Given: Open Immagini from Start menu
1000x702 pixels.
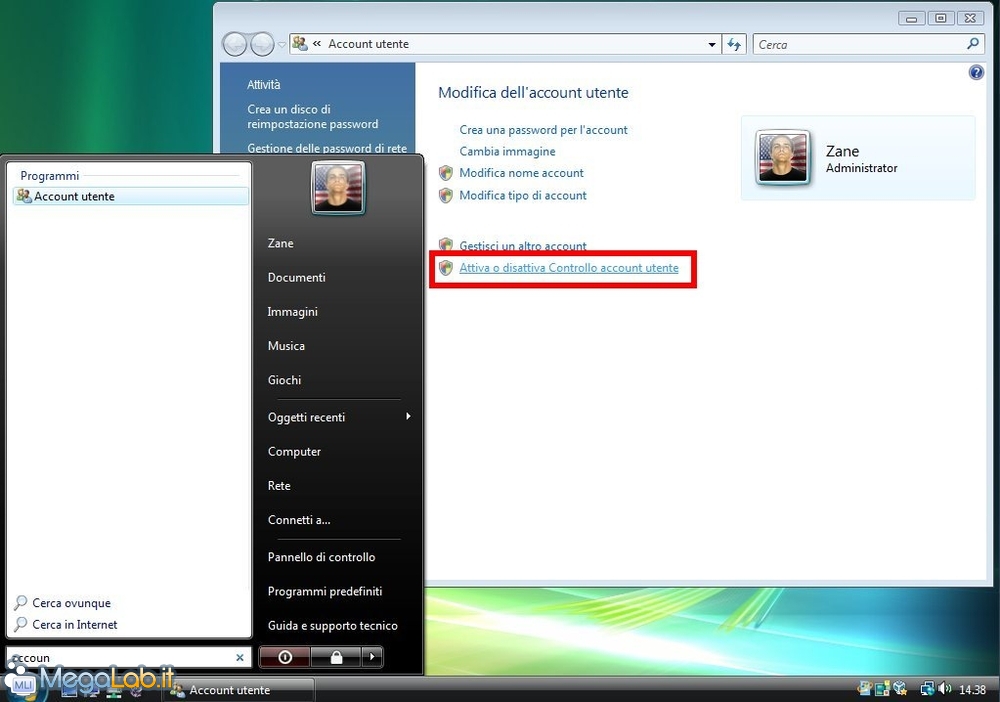Looking at the screenshot, I should 292,312.
